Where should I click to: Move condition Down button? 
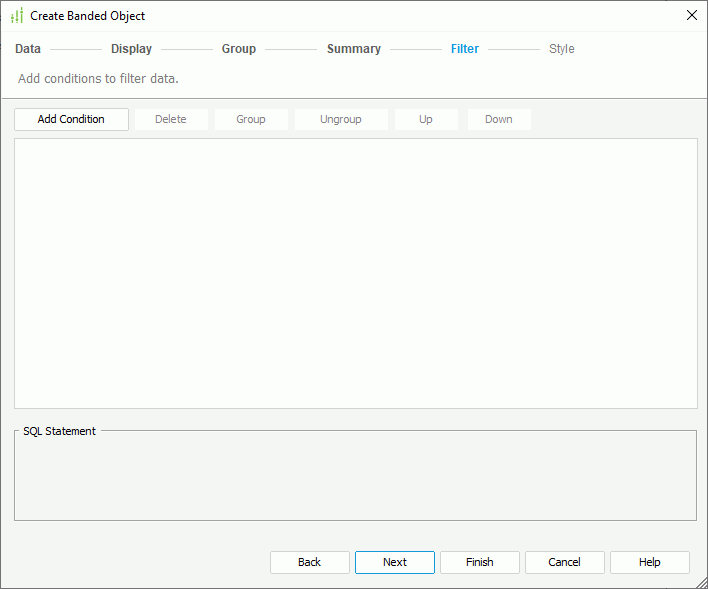pyautogui.click(x=499, y=119)
